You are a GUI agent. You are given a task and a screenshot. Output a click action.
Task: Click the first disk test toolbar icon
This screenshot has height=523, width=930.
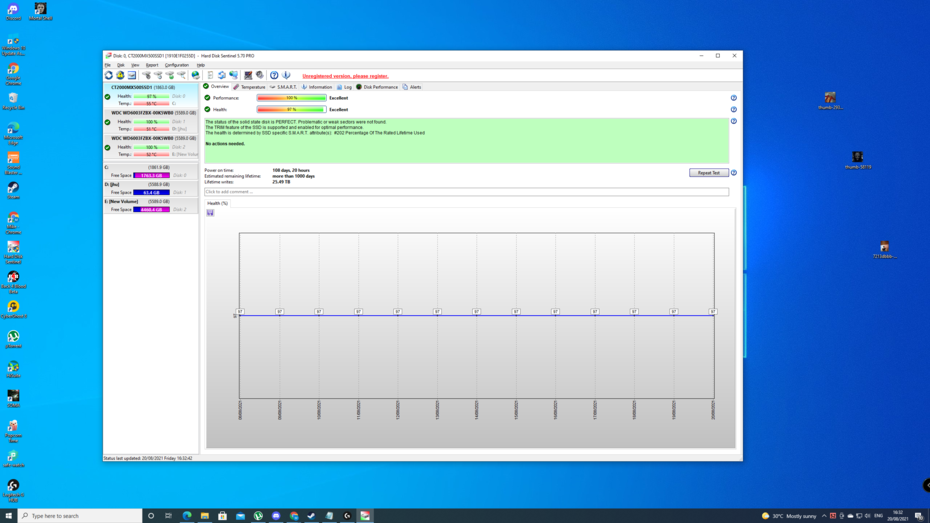click(146, 75)
